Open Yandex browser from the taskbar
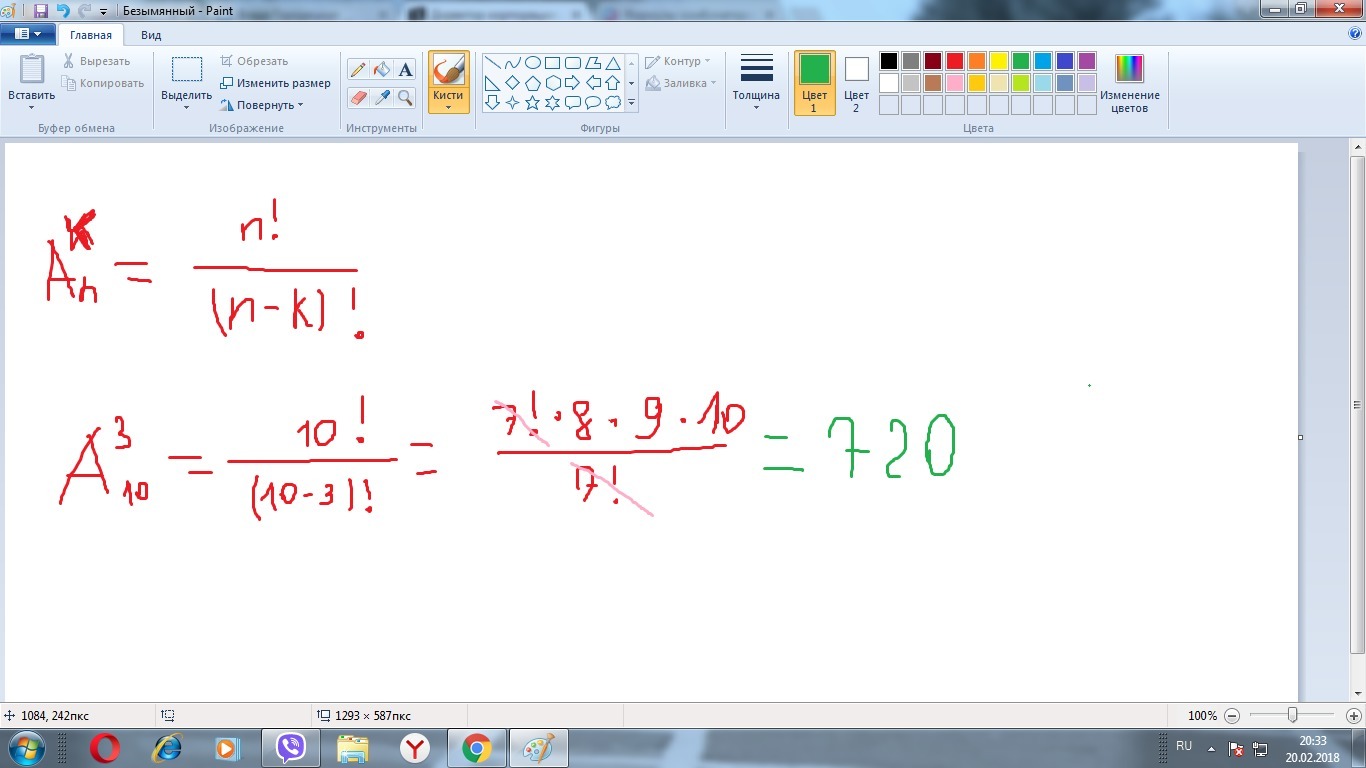This screenshot has width=1366, height=768. [x=415, y=748]
